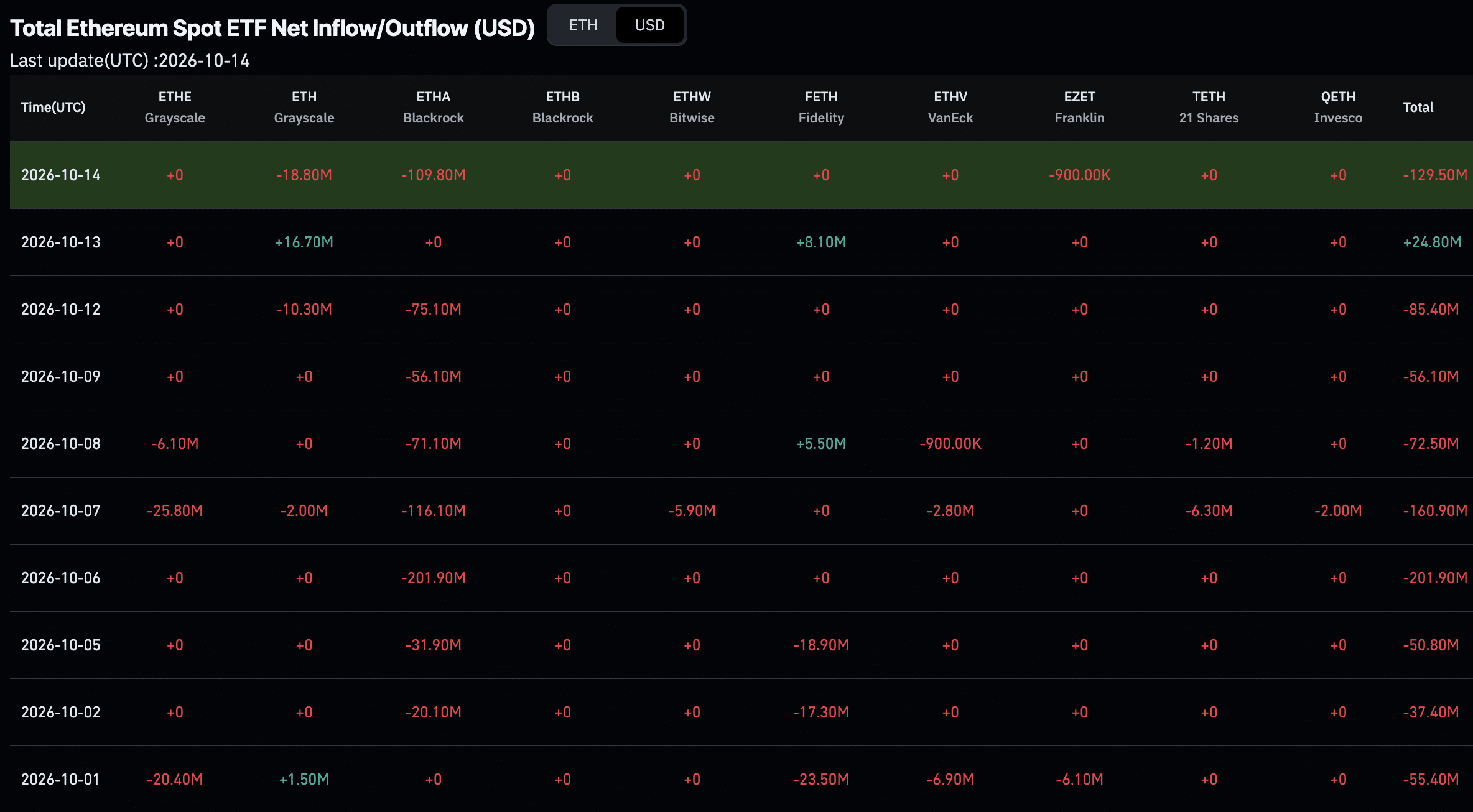Select the 2026-10-02 date cell
Screen dimensions: 1473x812
pos(61,713)
